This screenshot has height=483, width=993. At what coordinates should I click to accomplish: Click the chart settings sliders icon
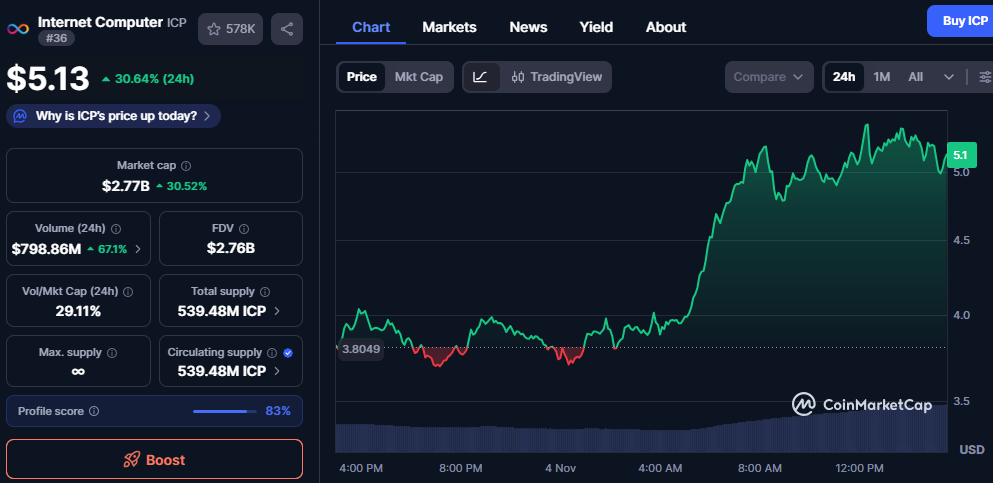pos(985,77)
